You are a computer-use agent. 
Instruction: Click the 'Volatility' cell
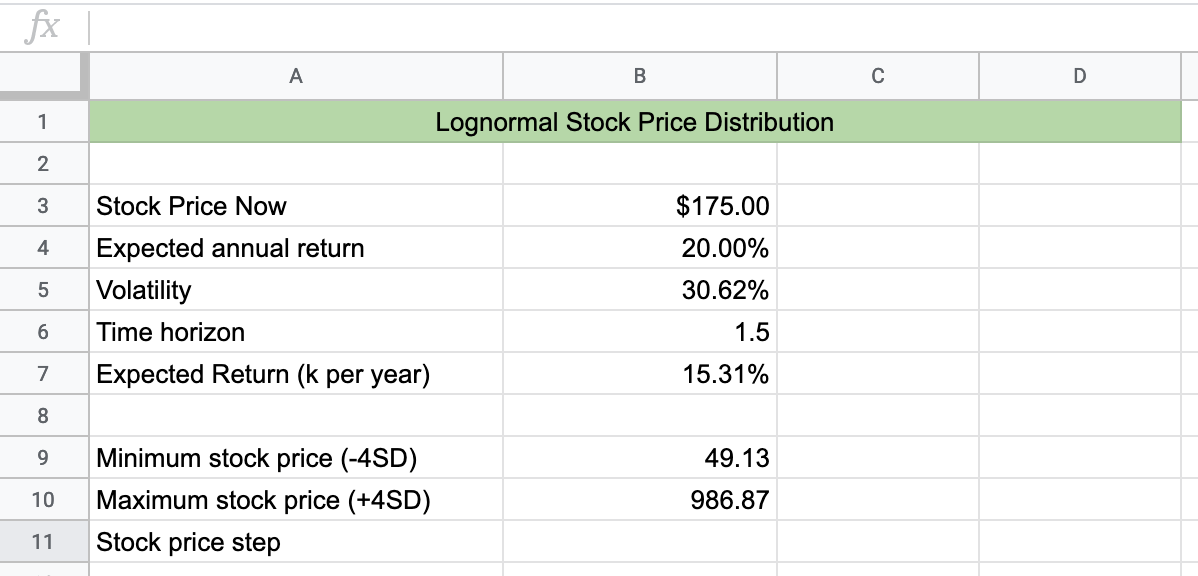pyautogui.click(x=296, y=290)
